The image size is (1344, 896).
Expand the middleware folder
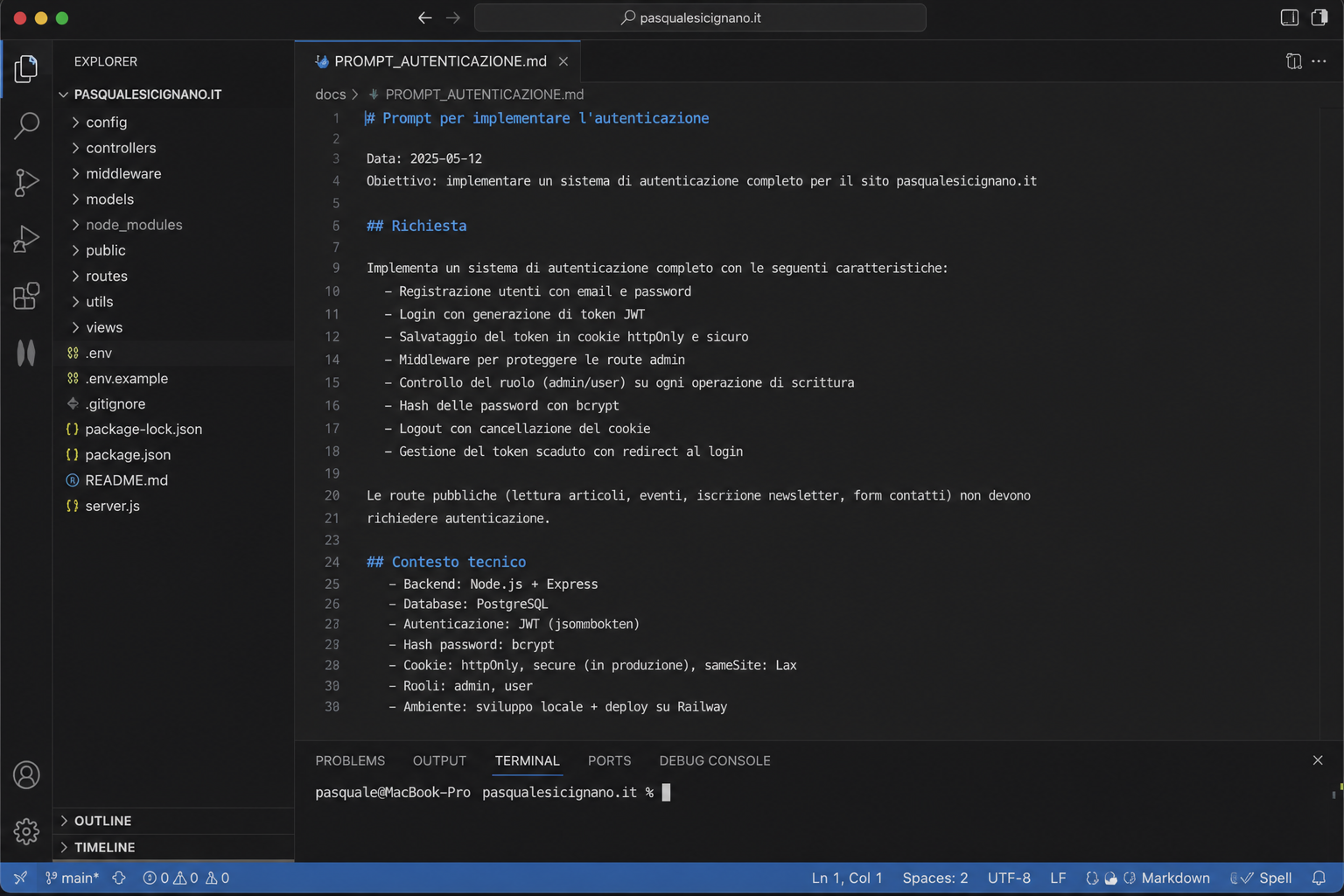tap(173, 173)
